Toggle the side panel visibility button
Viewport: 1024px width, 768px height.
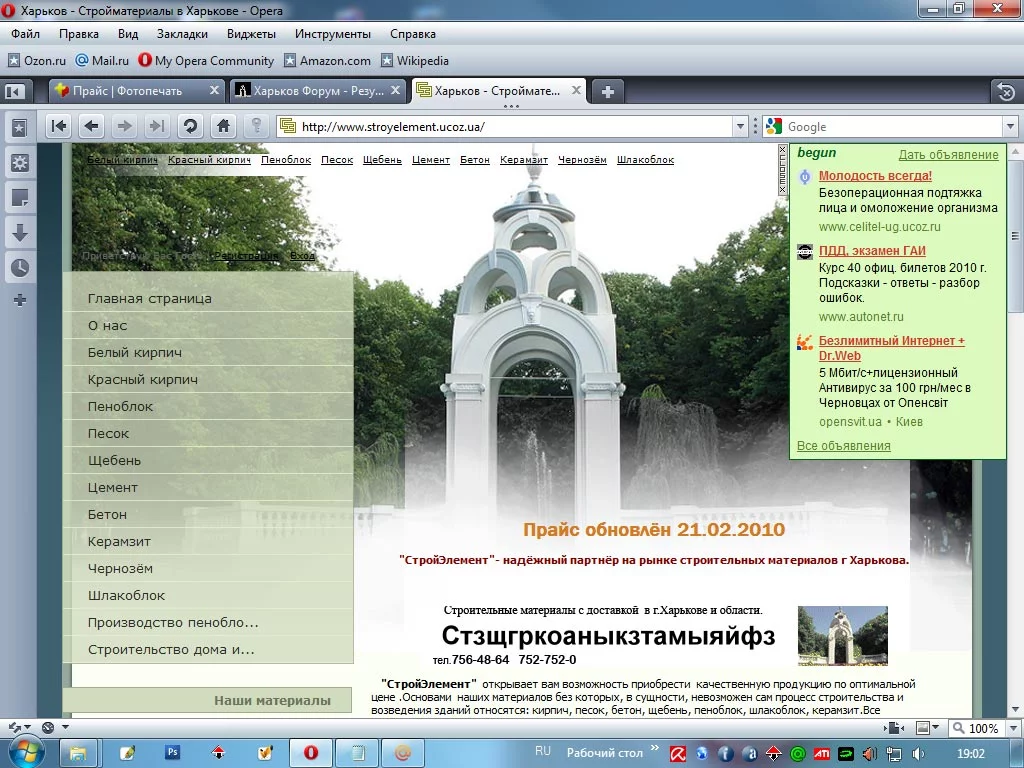(14, 92)
